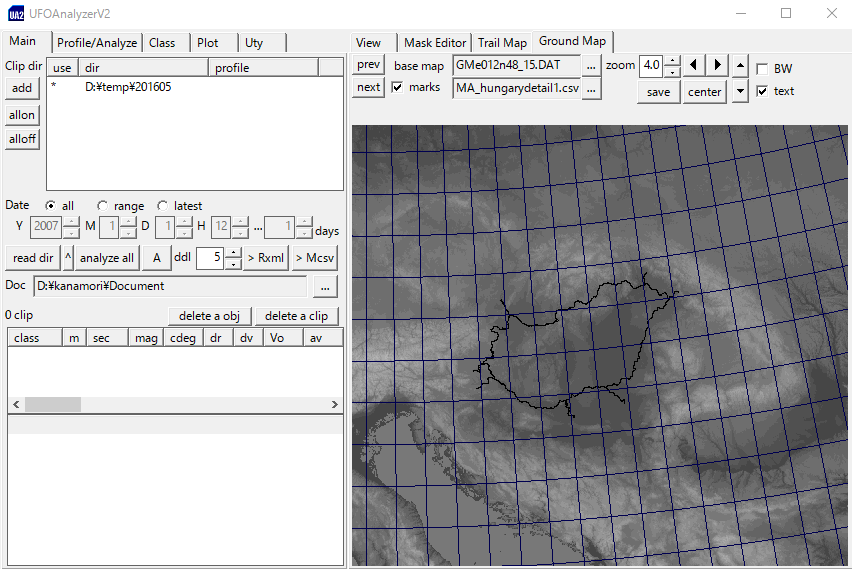
Task: Pan the ground map left
Action: [x=696, y=65]
